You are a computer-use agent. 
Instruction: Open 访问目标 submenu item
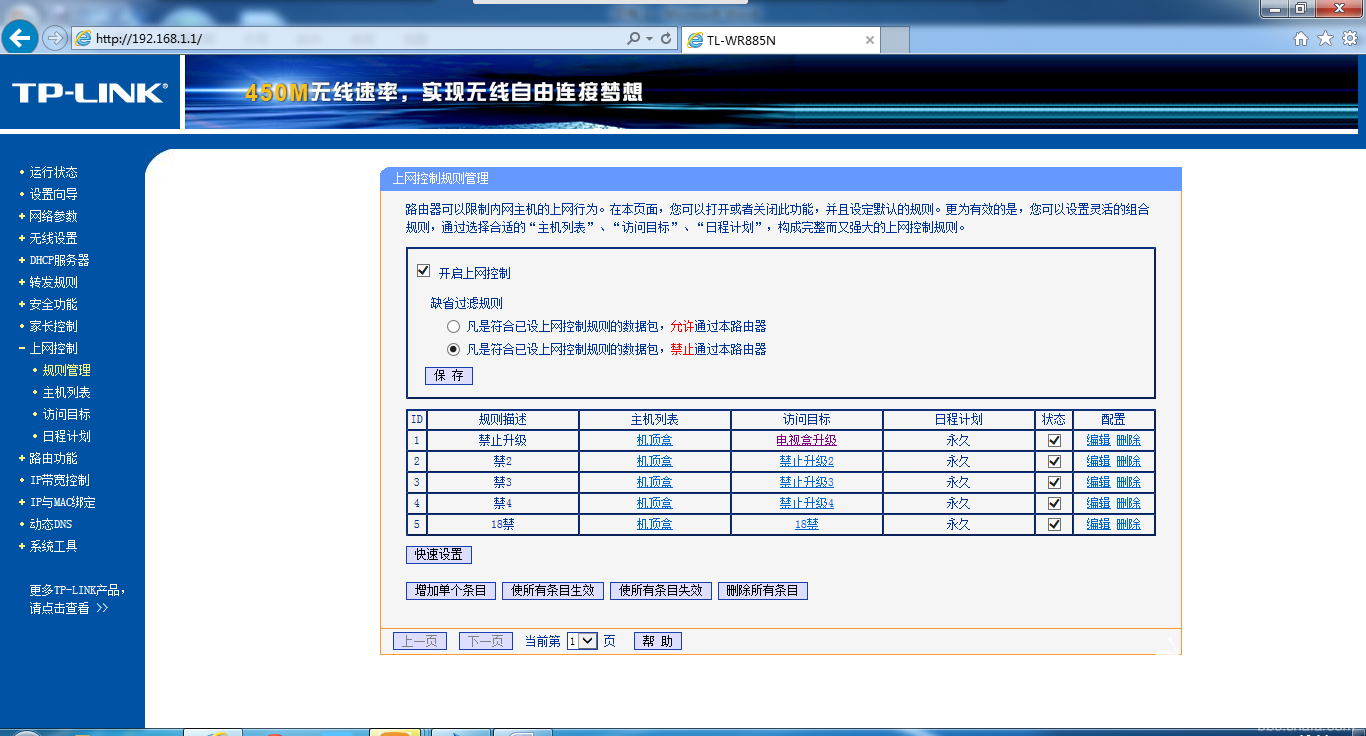point(66,414)
